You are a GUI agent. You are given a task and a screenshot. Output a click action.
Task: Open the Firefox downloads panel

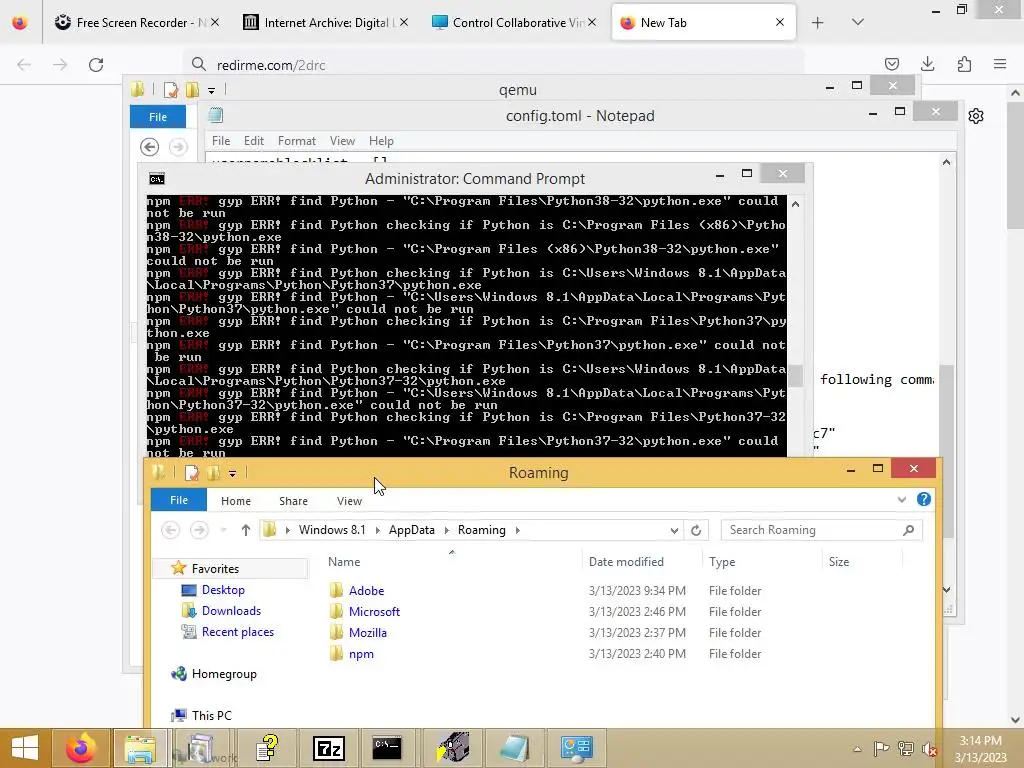(x=927, y=64)
